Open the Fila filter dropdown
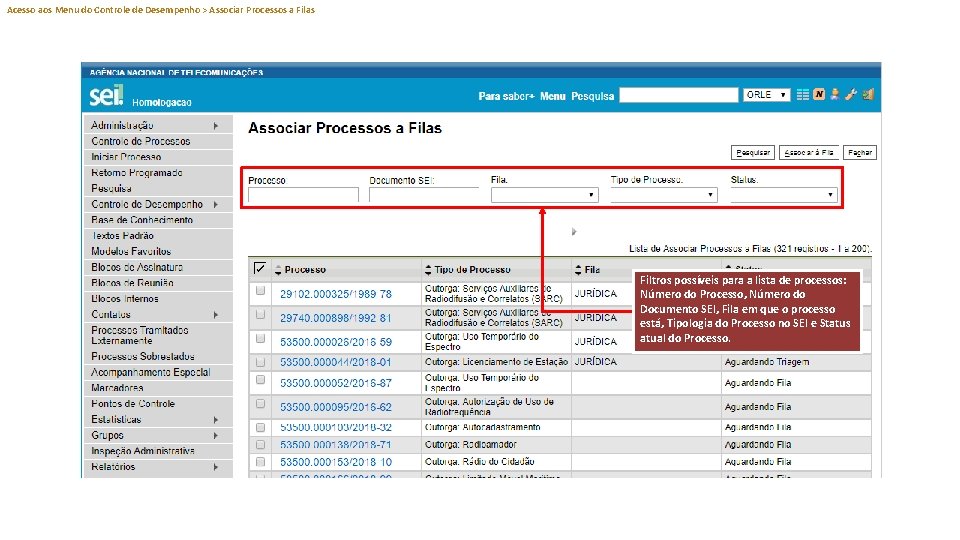The width and height of the screenshot is (960, 540). (544, 195)
